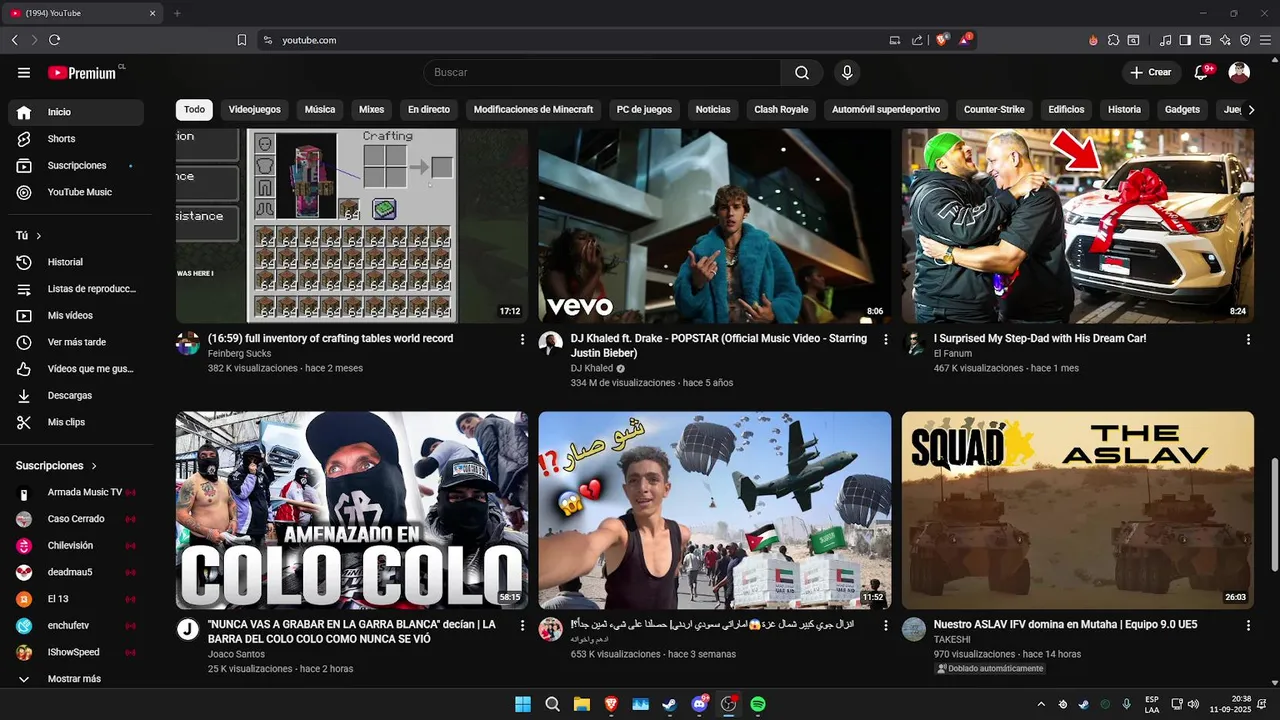Open the Brave VPN shield icon
The image size is (1280, 720).
tap(1245, 40)
